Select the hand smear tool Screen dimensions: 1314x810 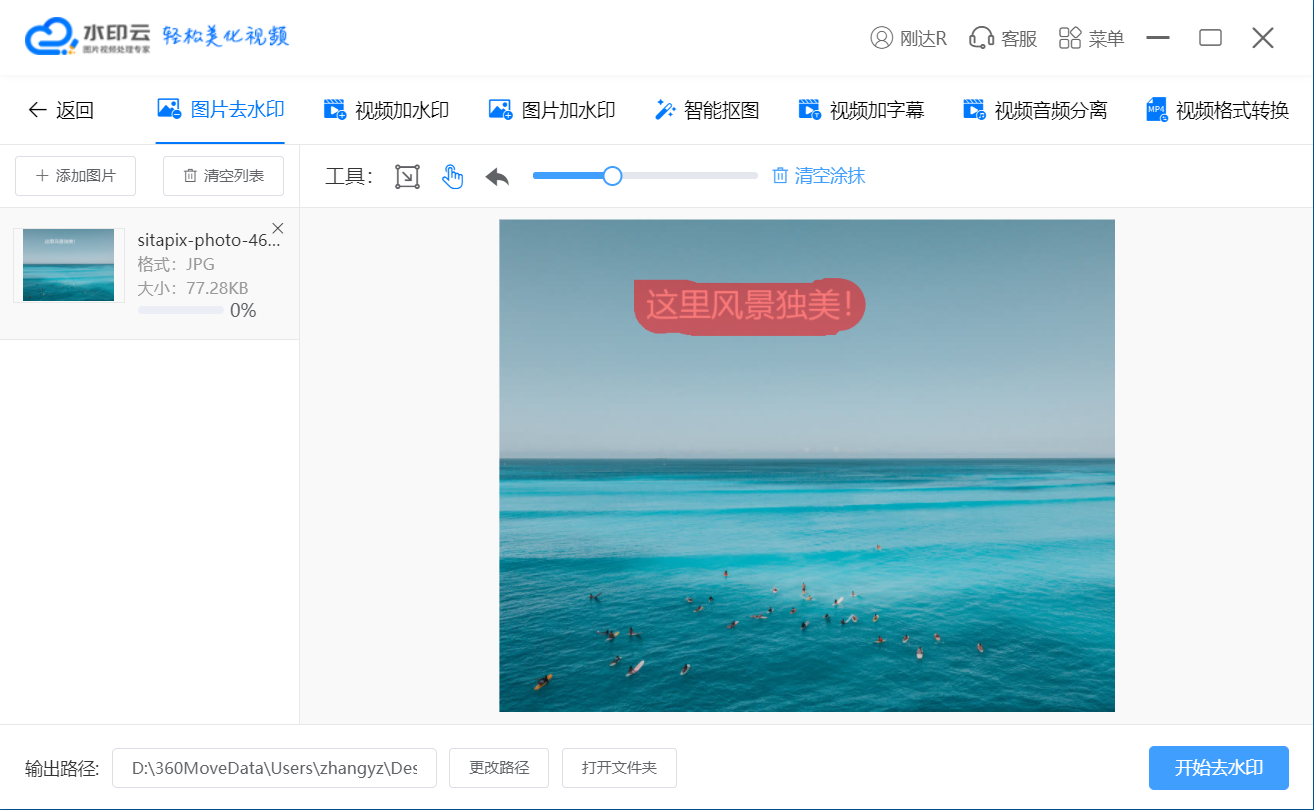[453, 177]
